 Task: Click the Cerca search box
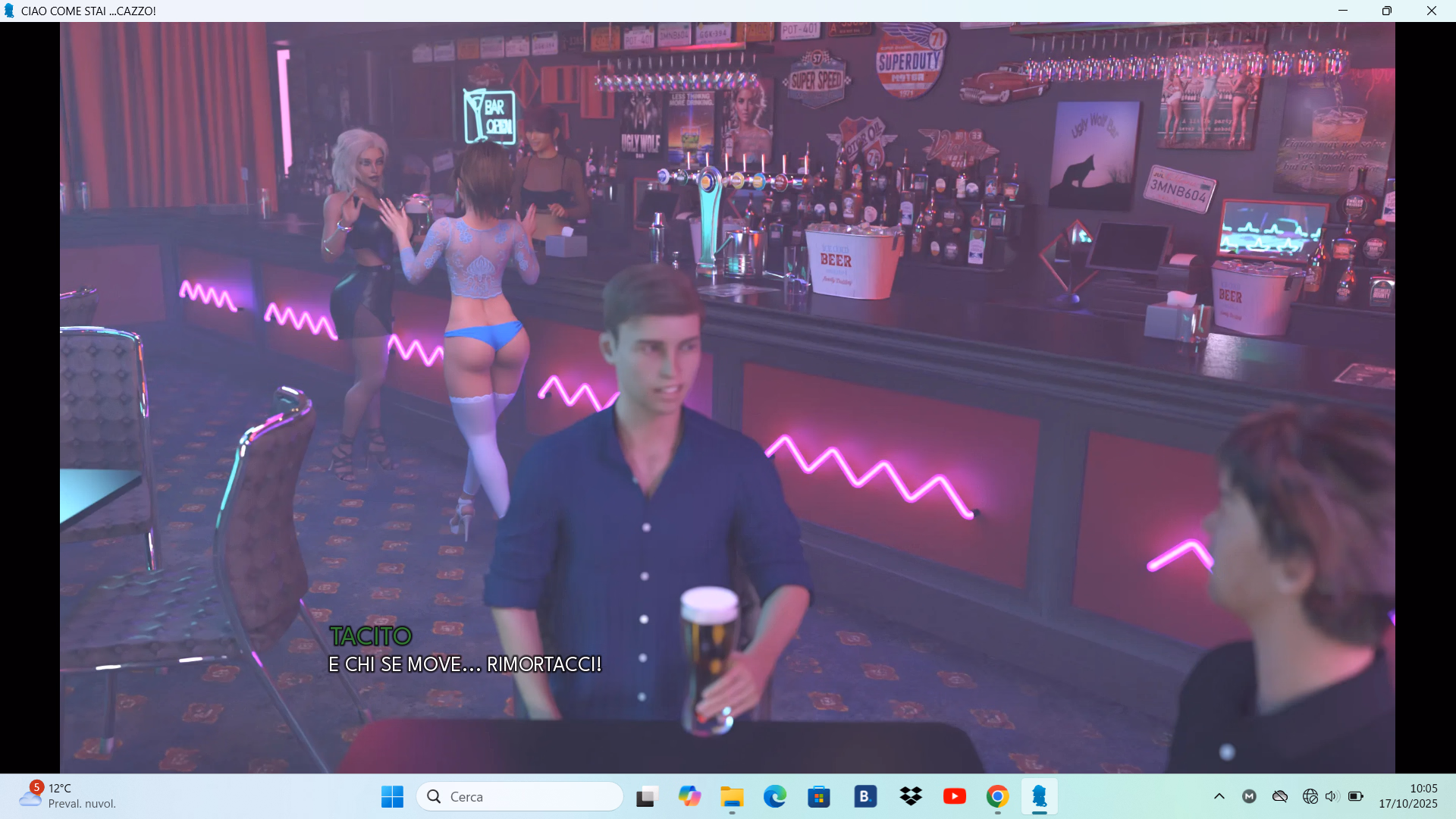point(520,796)
